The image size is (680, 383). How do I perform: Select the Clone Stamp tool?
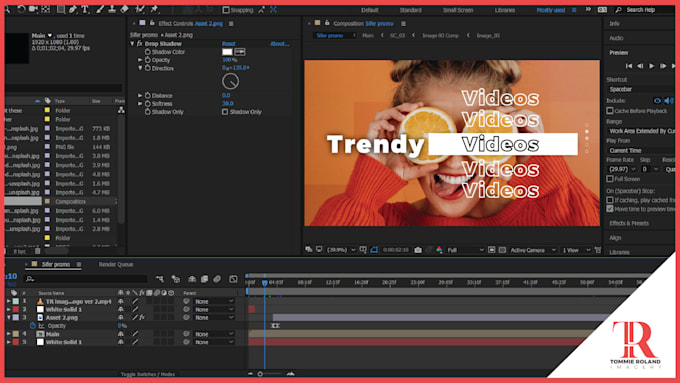112,9
